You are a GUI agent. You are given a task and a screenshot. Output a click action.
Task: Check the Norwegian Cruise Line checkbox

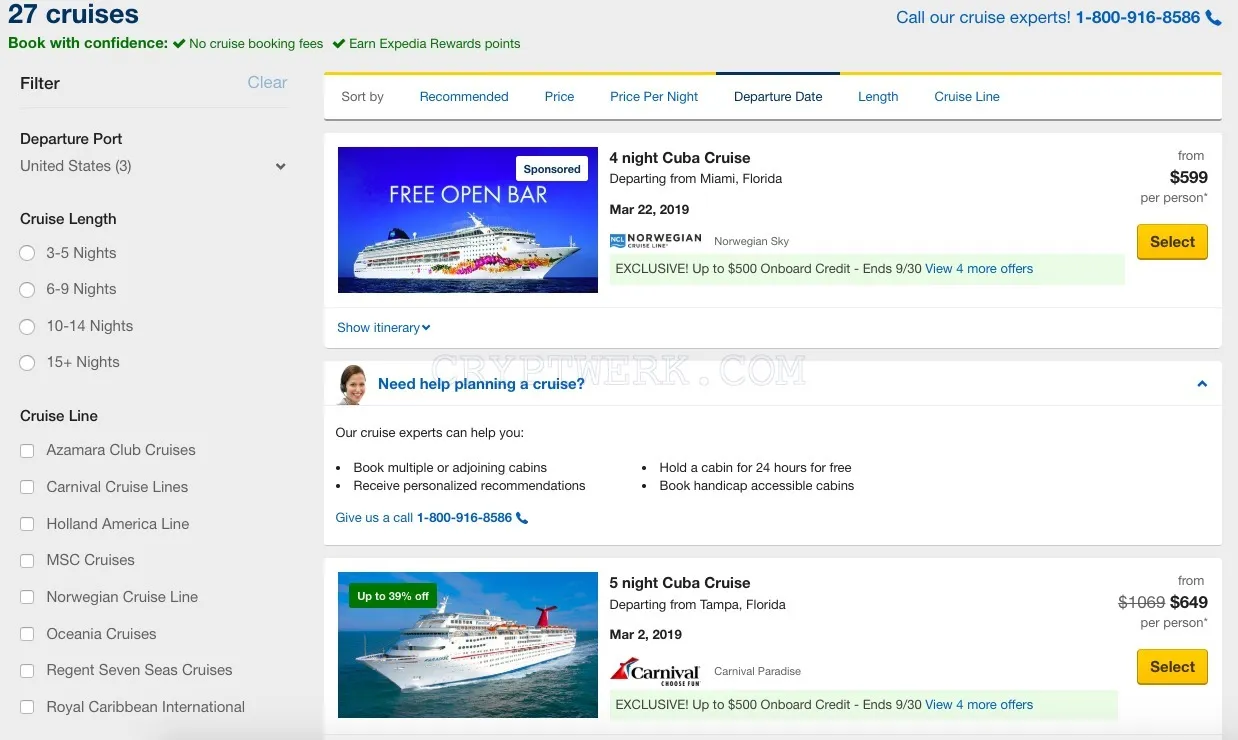(28, 598)
